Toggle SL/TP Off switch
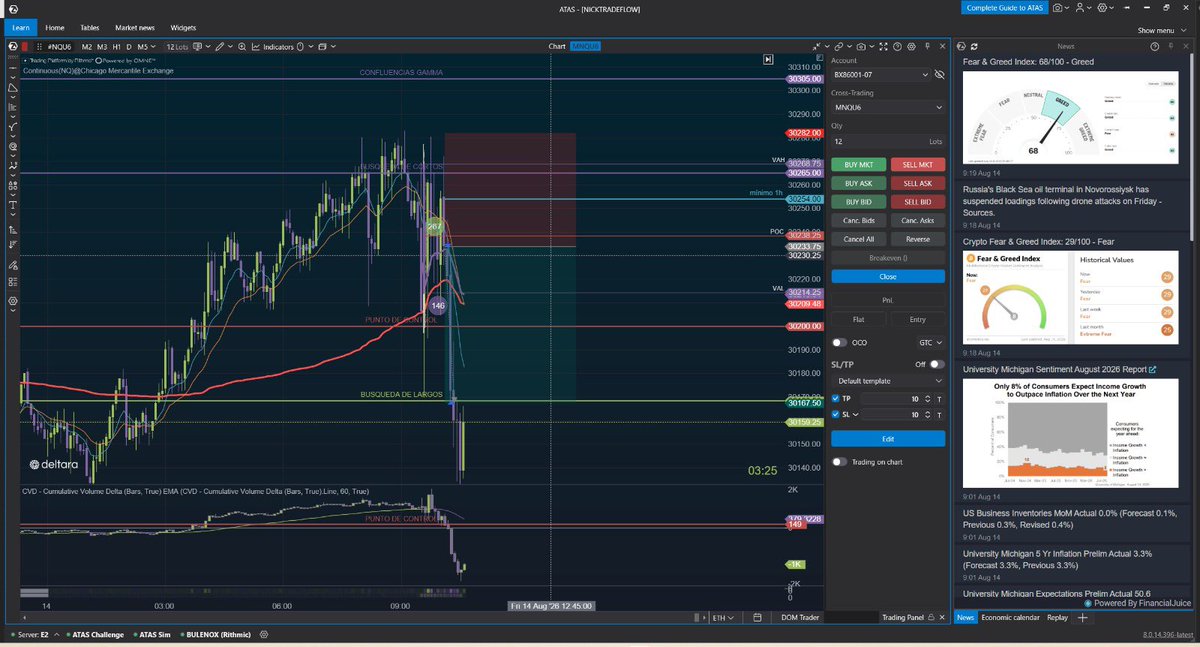Viewport: 1200px width, 647px height. (x=937, y=365)
